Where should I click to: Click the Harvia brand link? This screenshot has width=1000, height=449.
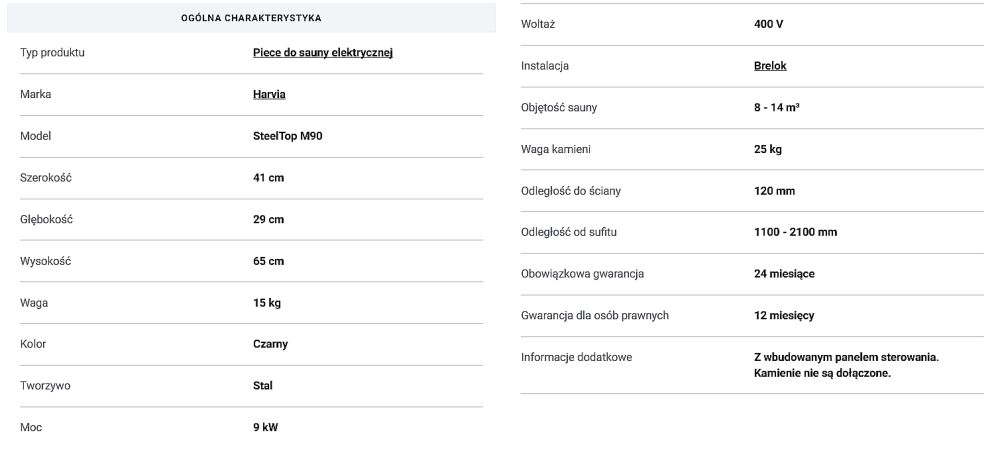pyautogui.click(x=276, y=94)
